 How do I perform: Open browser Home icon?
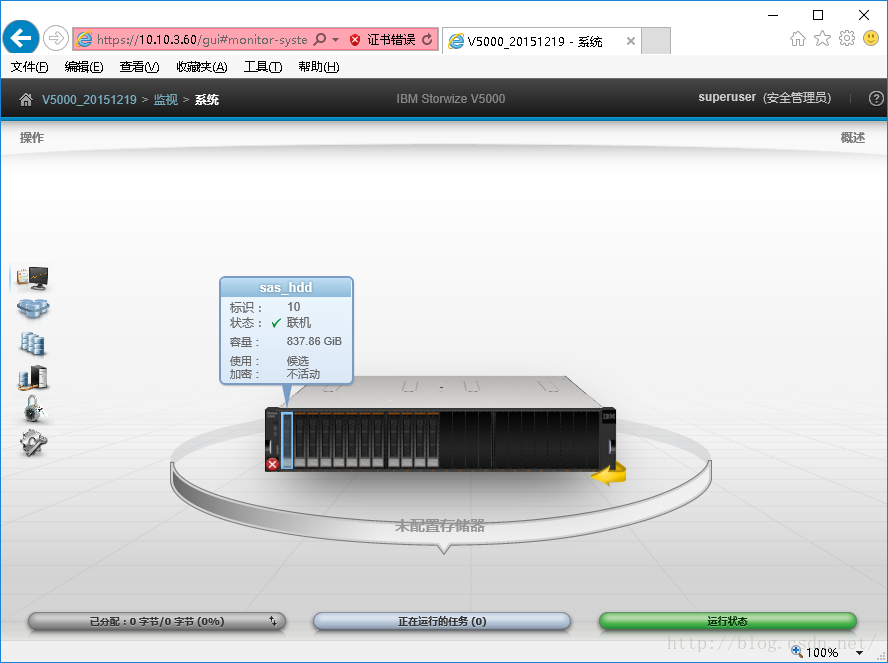point(797,39)
